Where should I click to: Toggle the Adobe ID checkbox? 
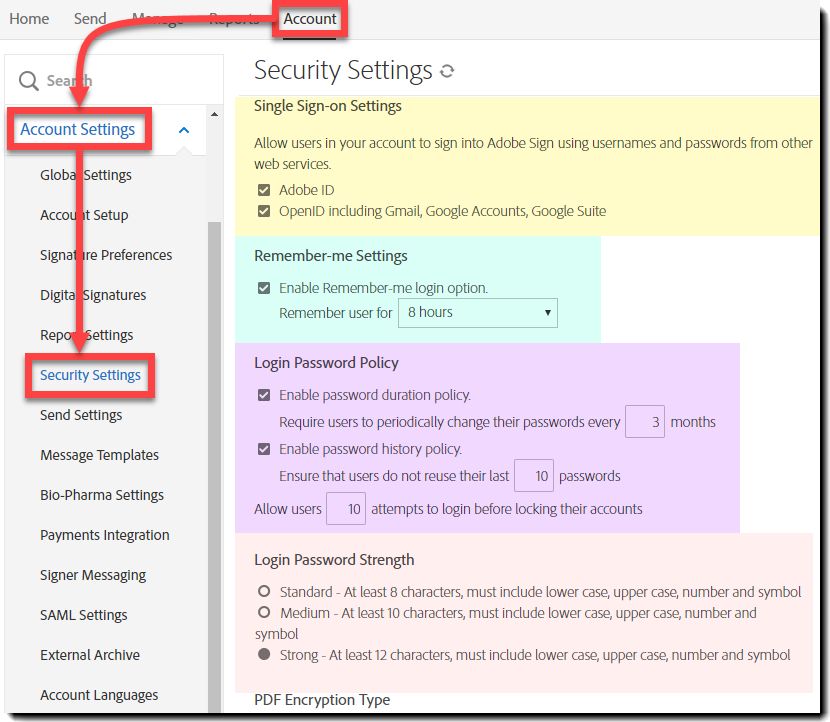tap(264, 190)
